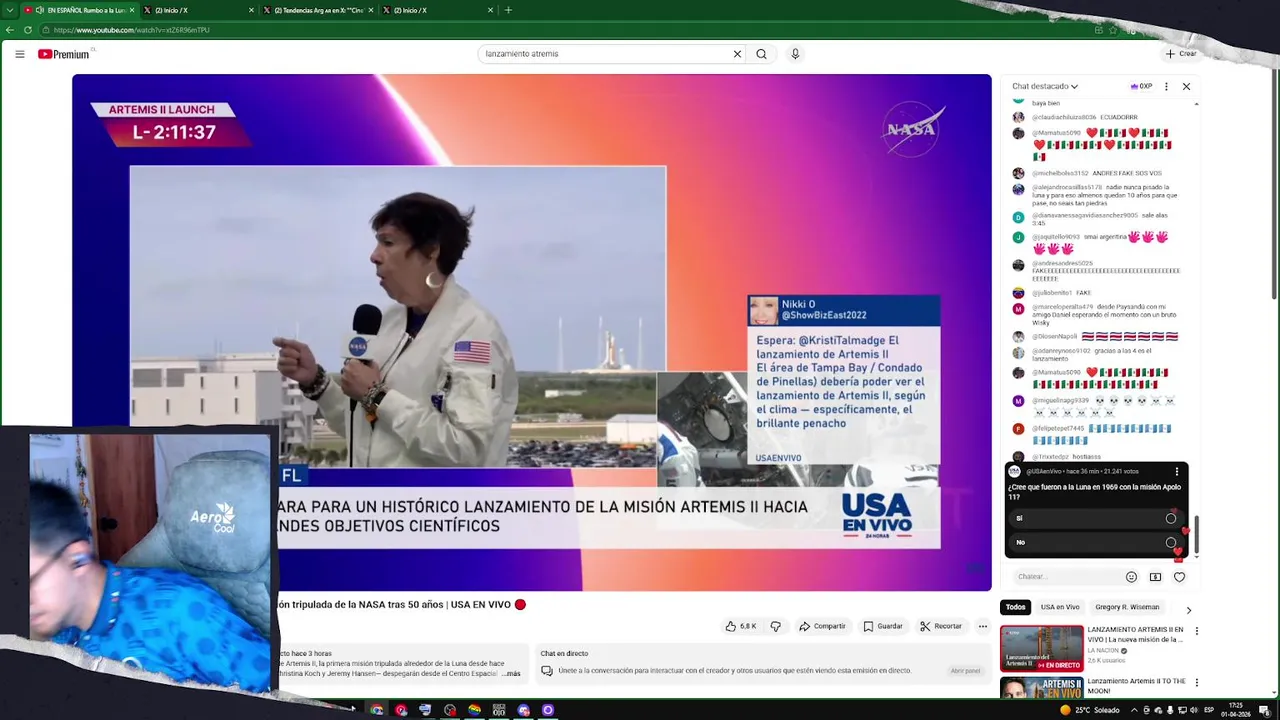The width and height of the screenshot is (1280, 720).
Task: Open the ESP keyboard language selector
Action: [x=1209, y=710]
